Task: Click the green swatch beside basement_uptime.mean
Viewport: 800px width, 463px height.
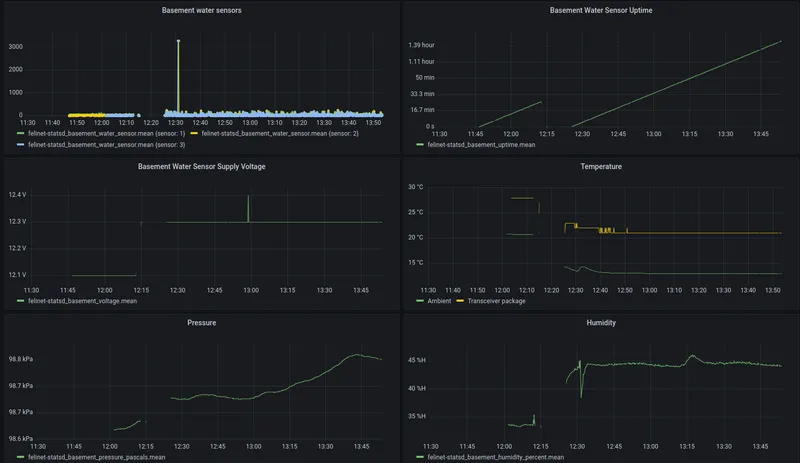Action: [x=420, y=145]
